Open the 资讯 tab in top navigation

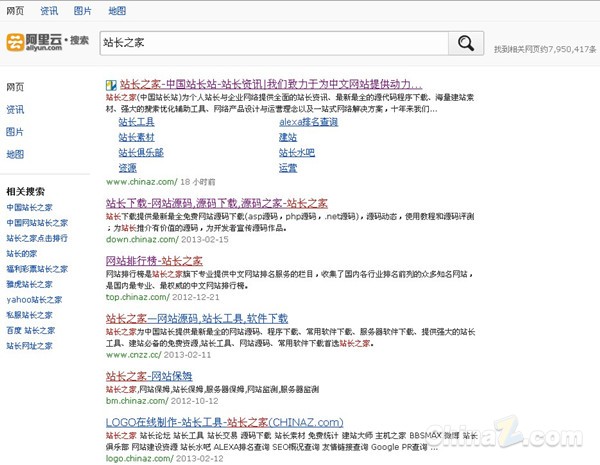(49, 11)
